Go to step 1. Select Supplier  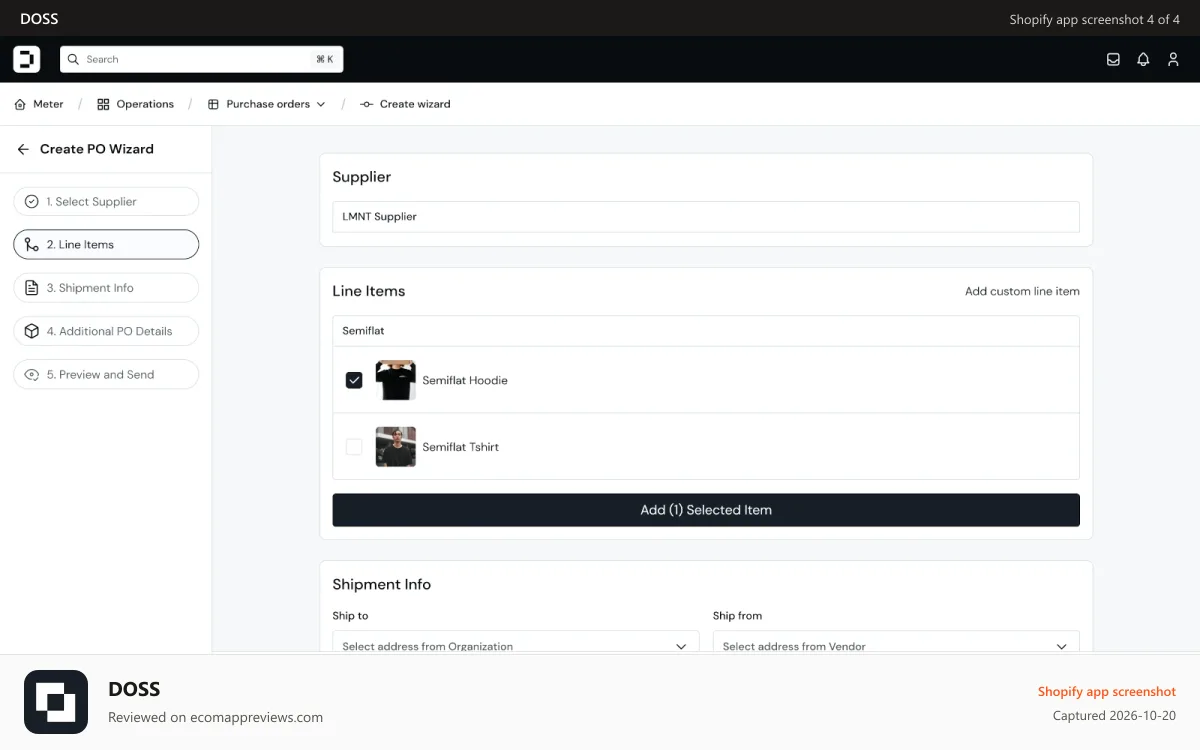point(106,202)
